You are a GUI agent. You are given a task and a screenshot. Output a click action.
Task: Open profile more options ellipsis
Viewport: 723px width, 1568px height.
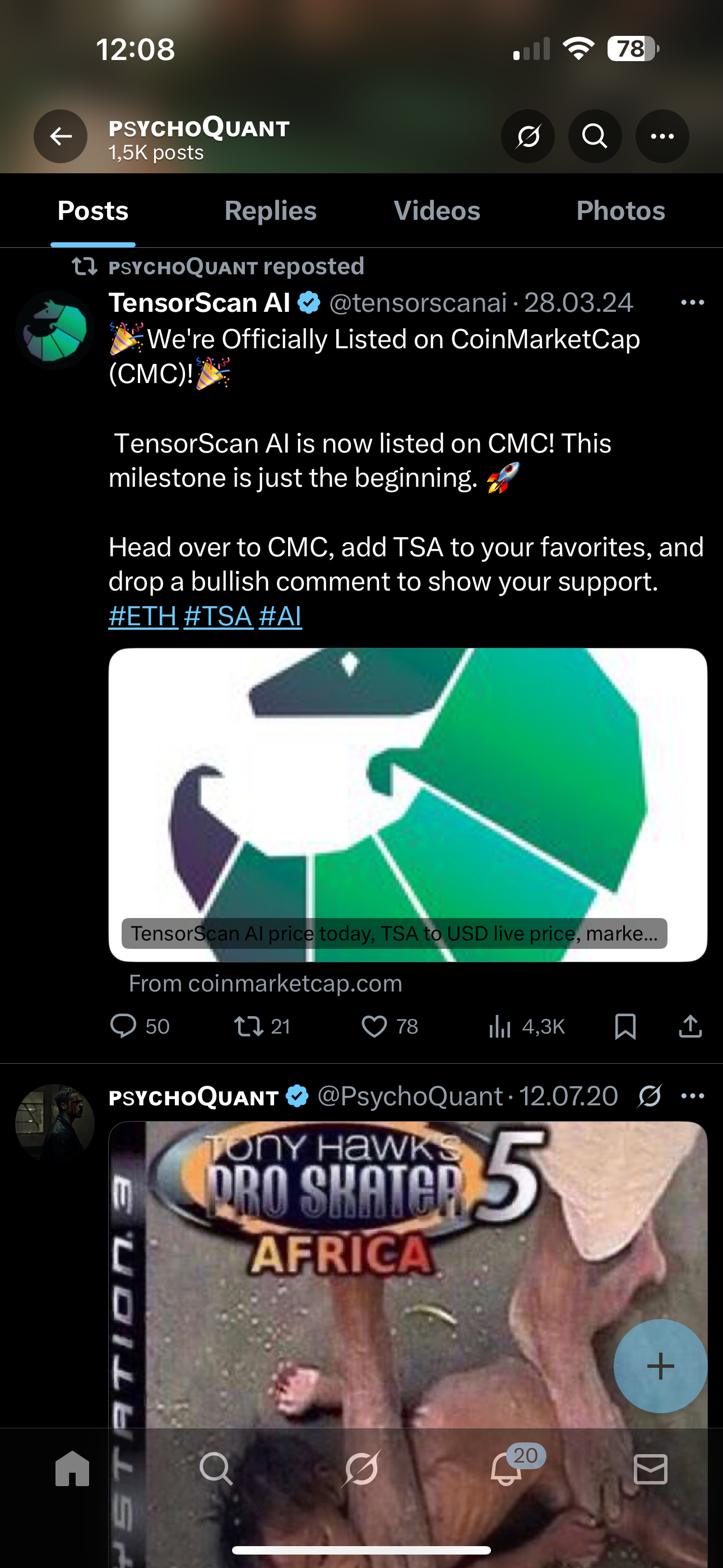[662, 136]
